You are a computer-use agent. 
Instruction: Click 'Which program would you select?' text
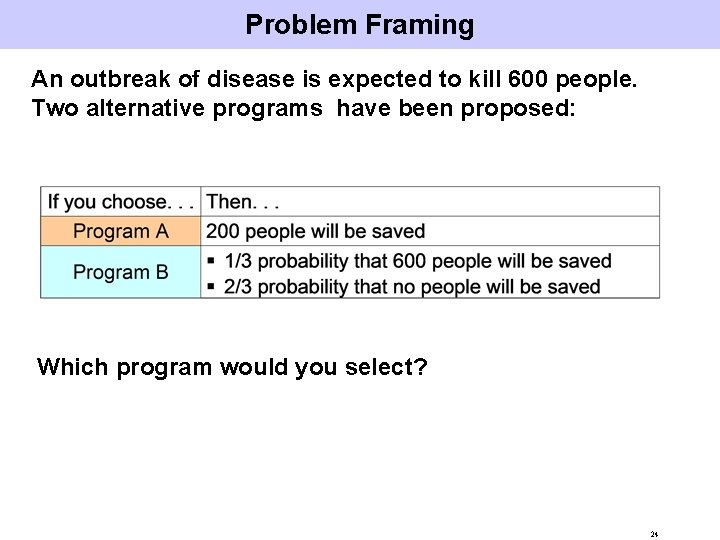tap(232, 367)
